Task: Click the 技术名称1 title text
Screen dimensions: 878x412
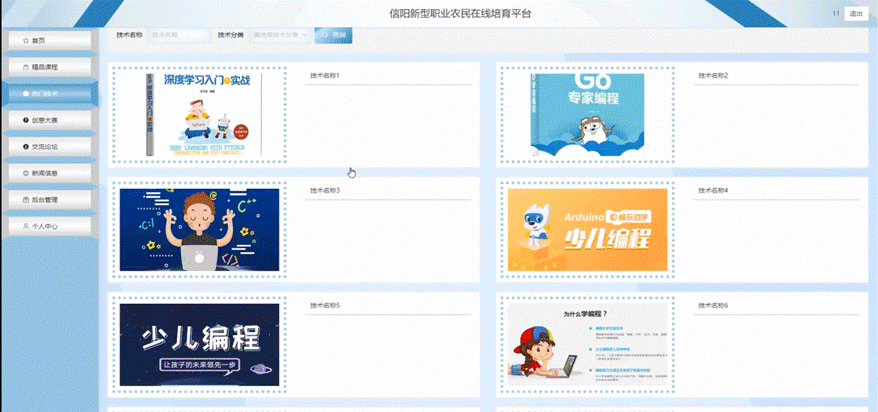Action: (325, 75)
